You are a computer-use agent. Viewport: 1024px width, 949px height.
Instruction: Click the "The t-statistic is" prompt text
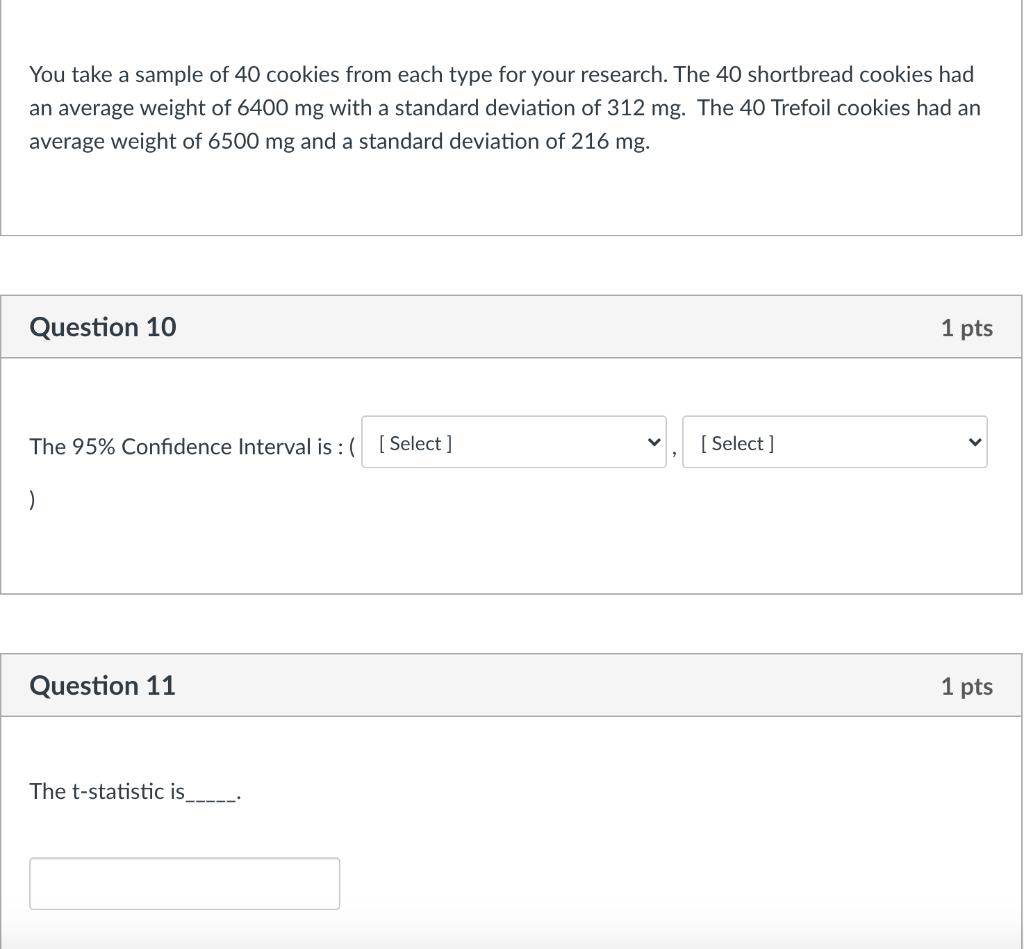click(x=107, y=791)
